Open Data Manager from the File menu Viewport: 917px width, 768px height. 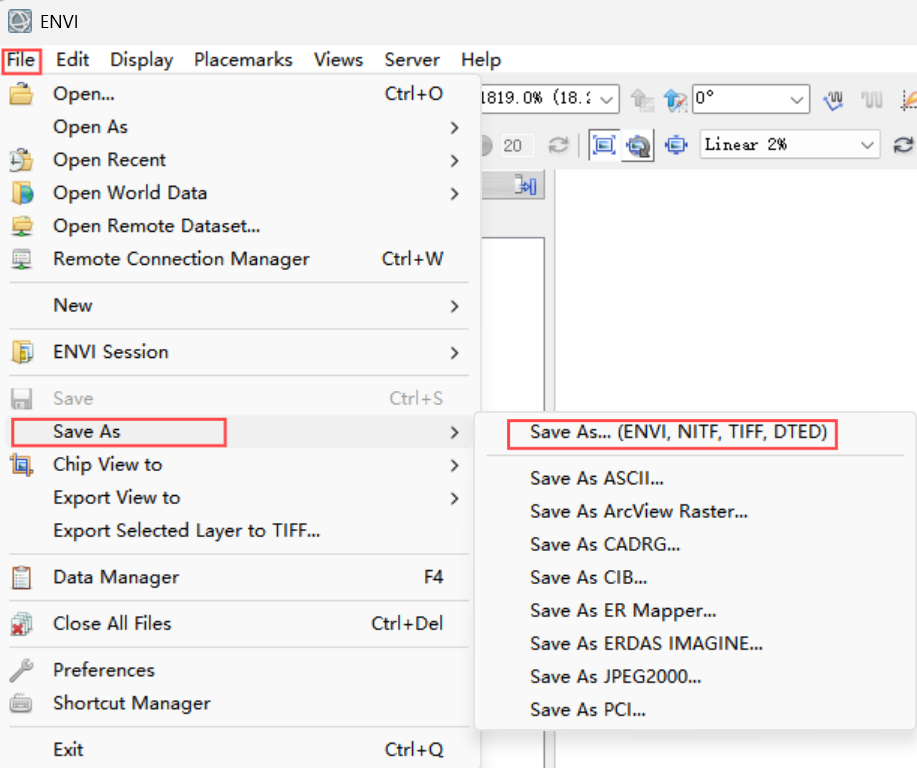click(x=240, y=578)
